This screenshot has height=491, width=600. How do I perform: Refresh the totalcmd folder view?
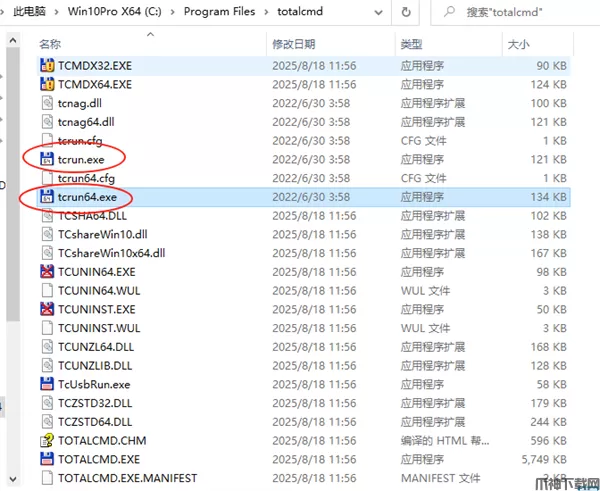[x=406, y=12]
